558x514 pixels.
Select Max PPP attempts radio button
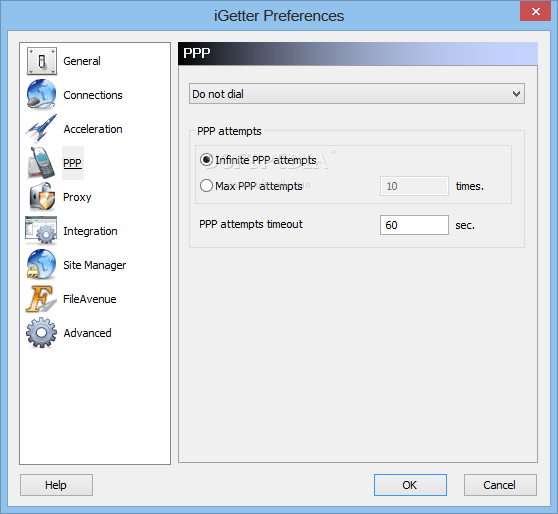[206, 186]
